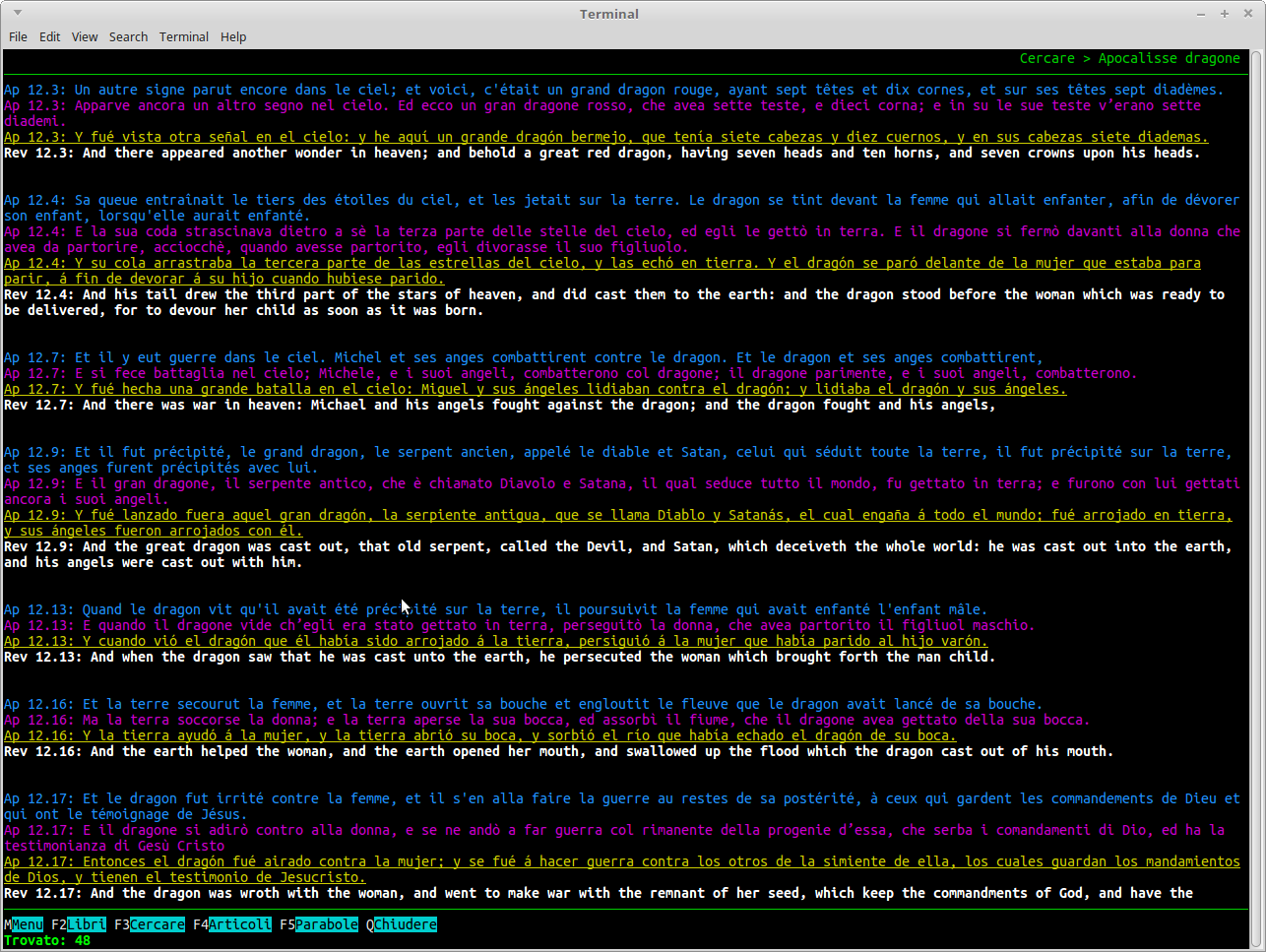Click Italian verse Ap 12.9 E il gran dragone
1266x952 pixels.
tap(622, 491)
